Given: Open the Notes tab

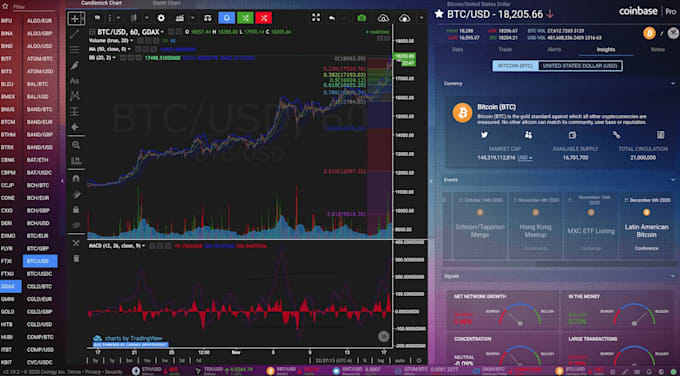Looking at the screenshot, I should (x=658, y=49).
